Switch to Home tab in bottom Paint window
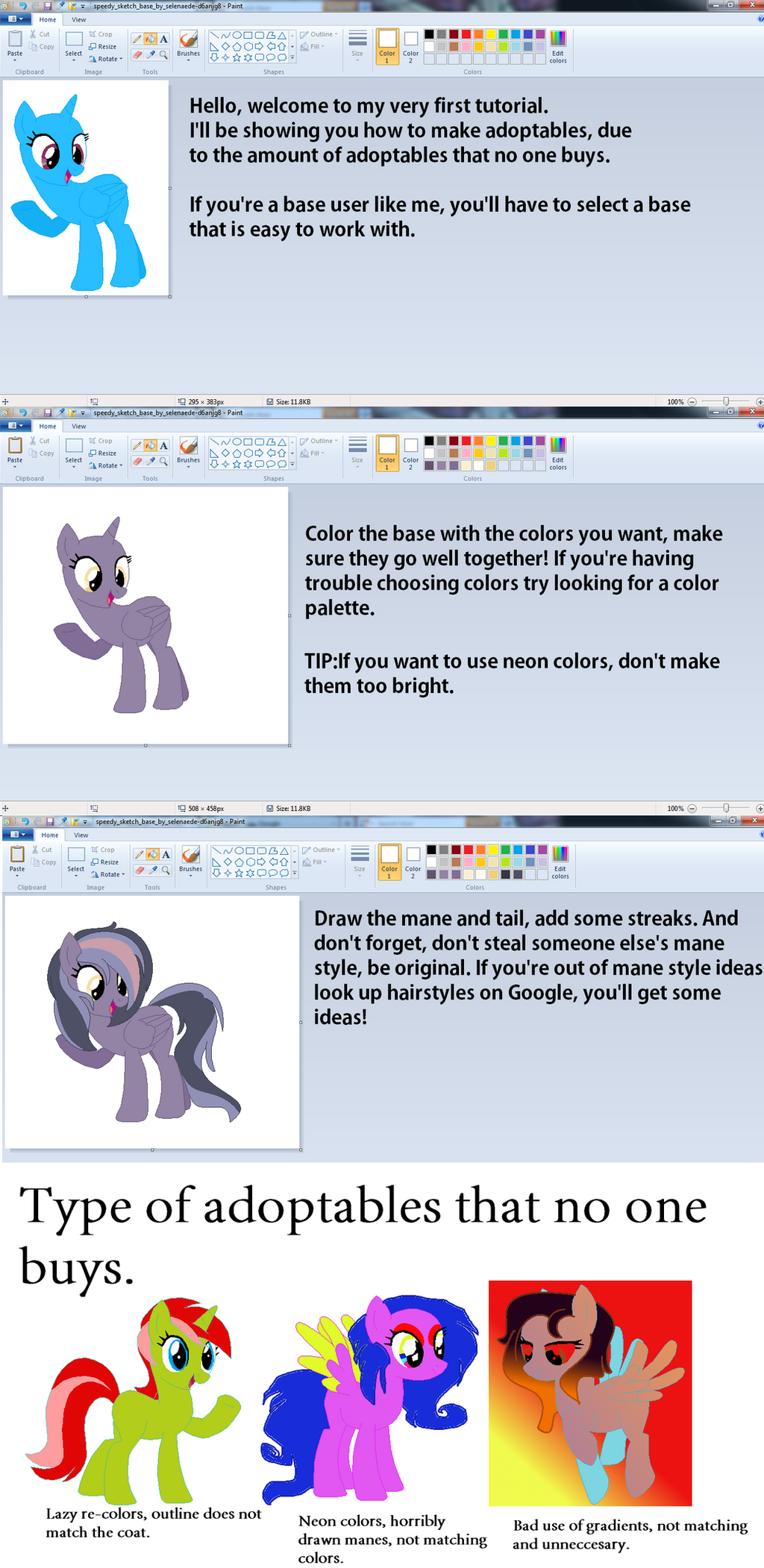 coord(50,835)
